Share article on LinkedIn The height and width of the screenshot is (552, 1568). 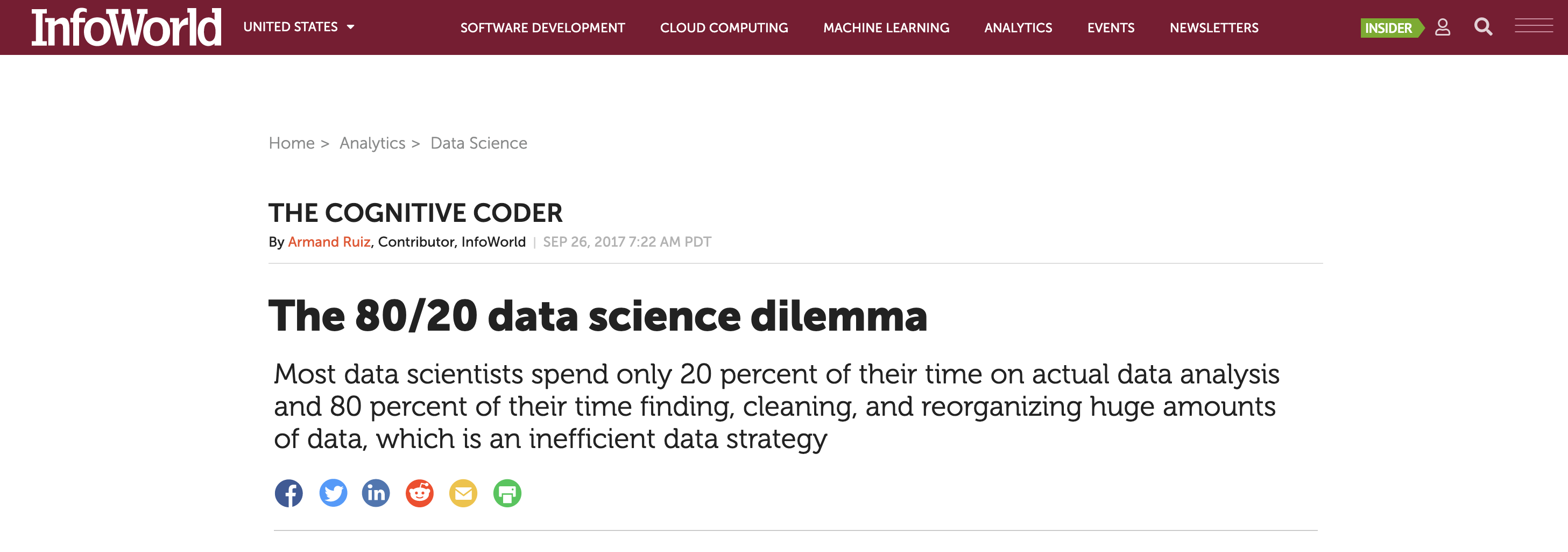[x=376, y=493]
